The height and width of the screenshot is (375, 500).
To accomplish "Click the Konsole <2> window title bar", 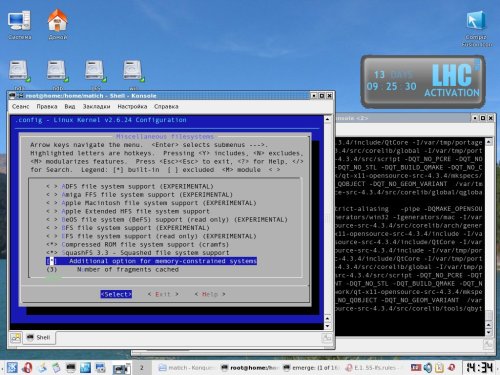I will tap(402, 118).
